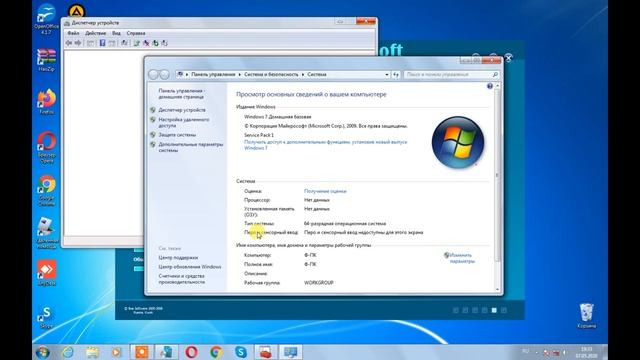Open Opera browser desktop shortcut
This screenshot has height=360, width=640.
pyautogui.click(x=46, y=147)
